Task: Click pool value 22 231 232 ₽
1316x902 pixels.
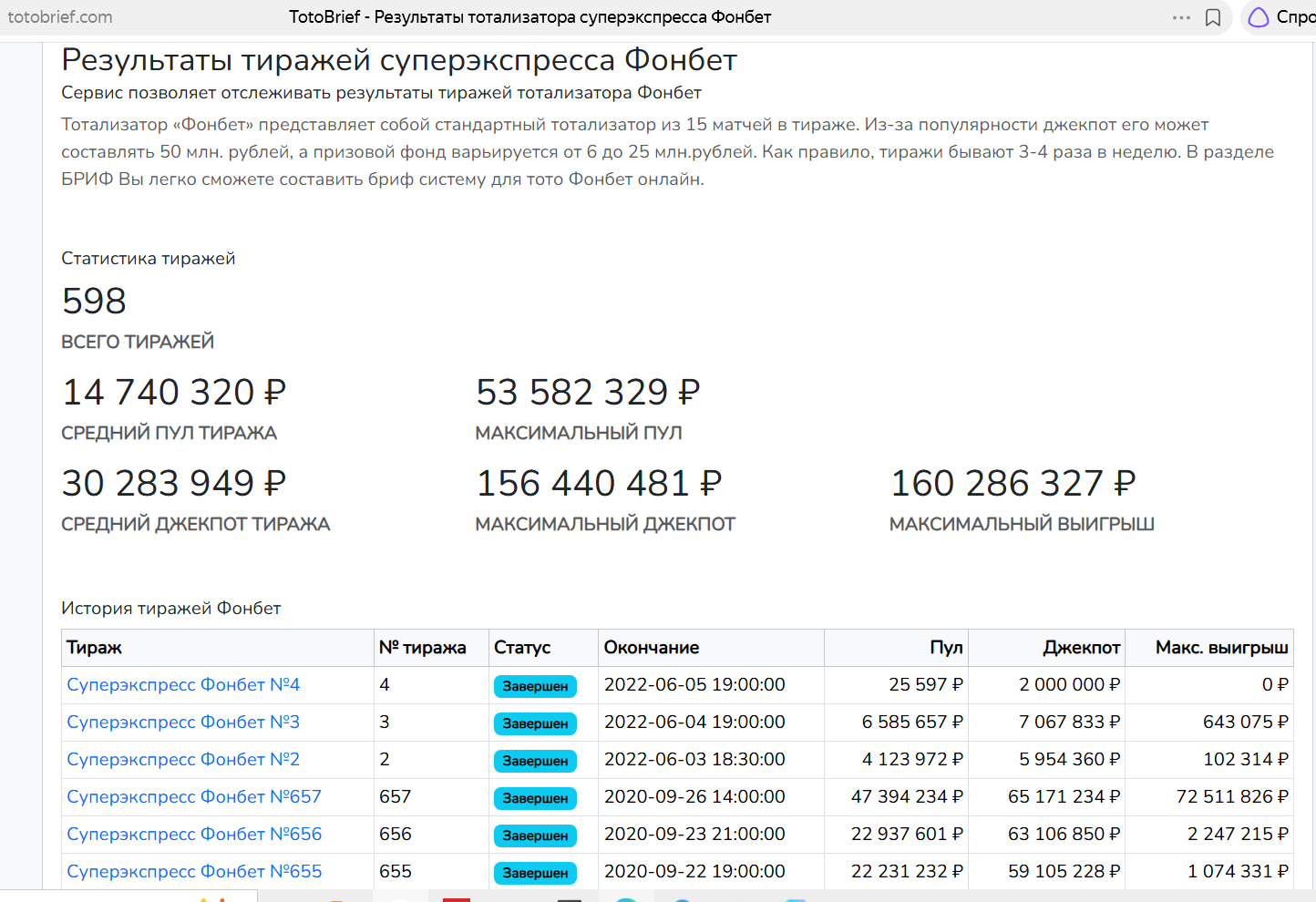Action: click(x=907, y=871)
